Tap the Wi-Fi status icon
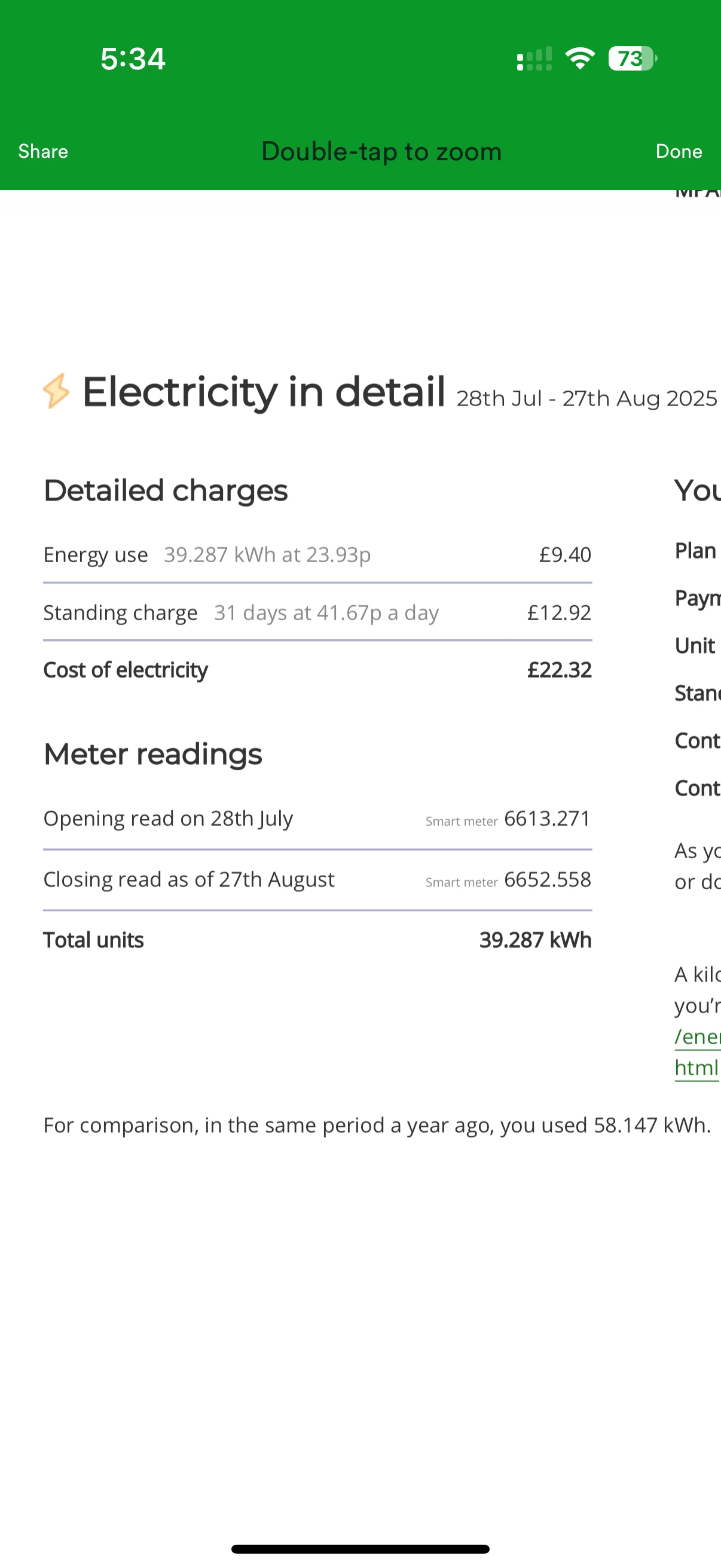 [580, 59]
